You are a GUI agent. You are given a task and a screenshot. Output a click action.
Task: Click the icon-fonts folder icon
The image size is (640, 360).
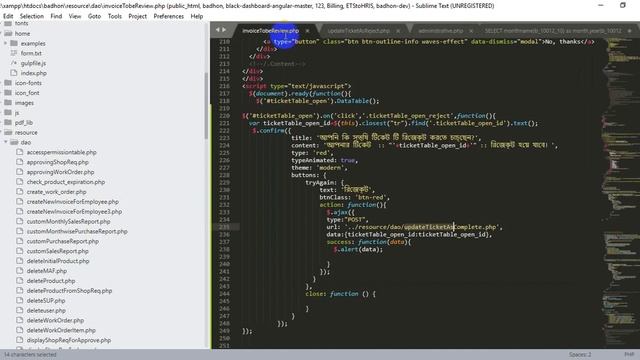(8, 83)
